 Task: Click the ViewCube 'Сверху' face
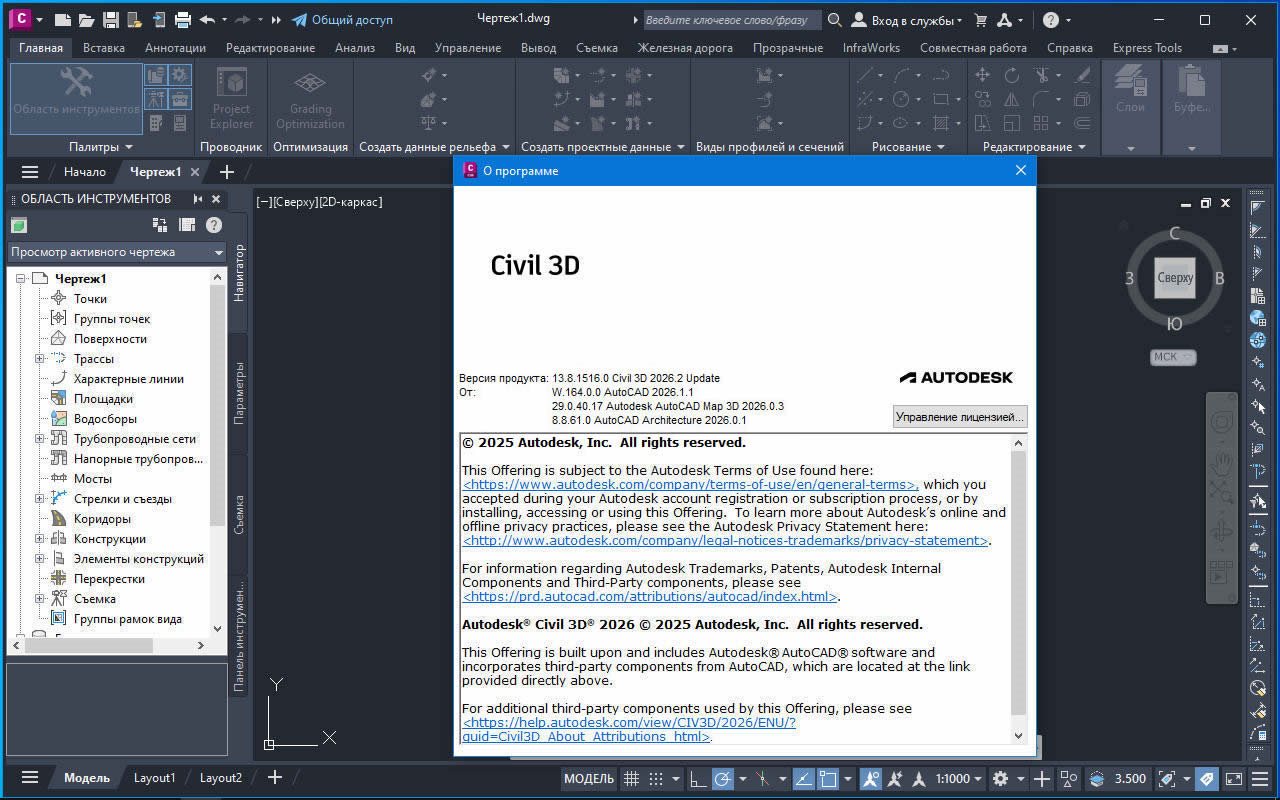1174,278
